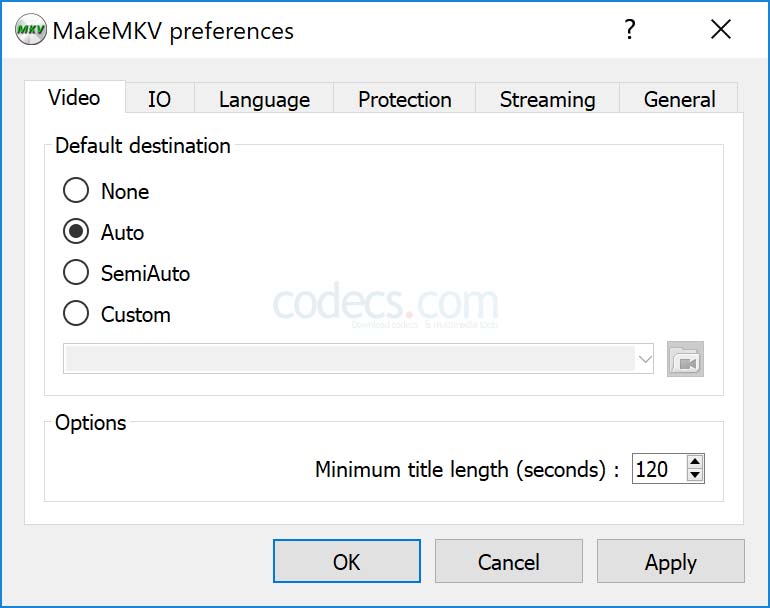Go to the Protection tab
The width and height of the screenshot is (770, 608).
405,99
